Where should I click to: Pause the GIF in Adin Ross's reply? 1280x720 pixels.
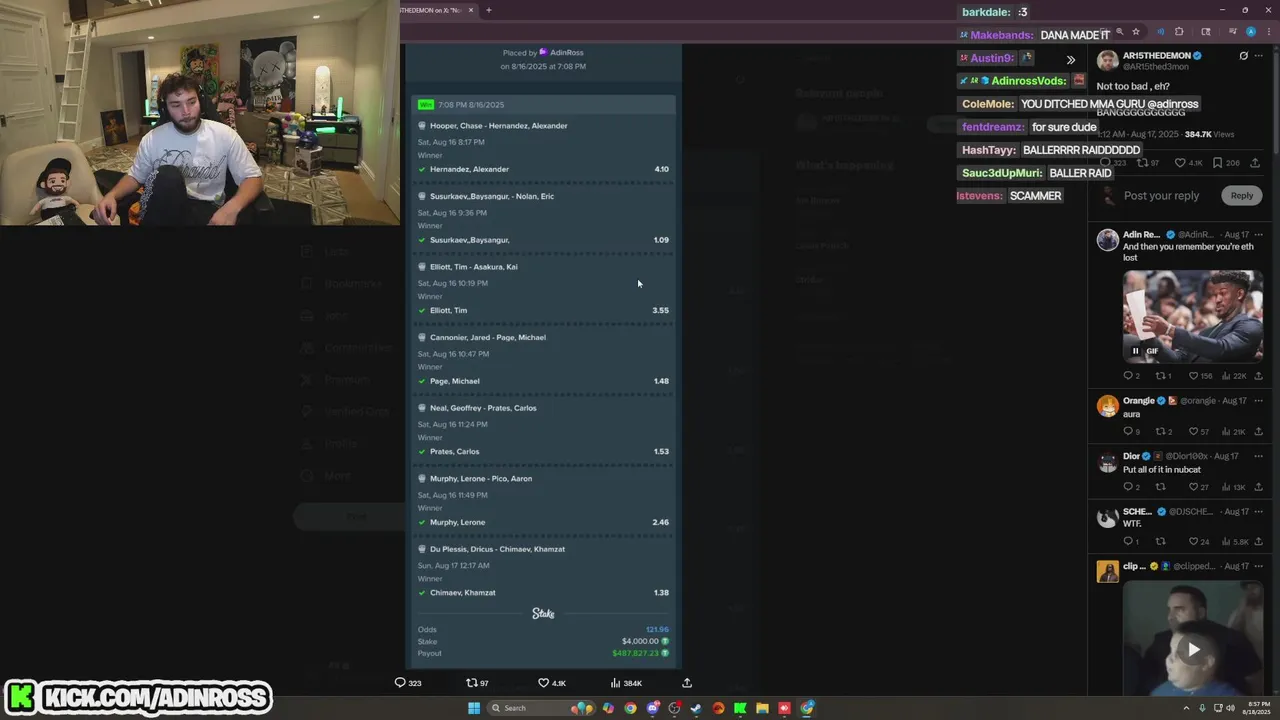click(1136, 351)
